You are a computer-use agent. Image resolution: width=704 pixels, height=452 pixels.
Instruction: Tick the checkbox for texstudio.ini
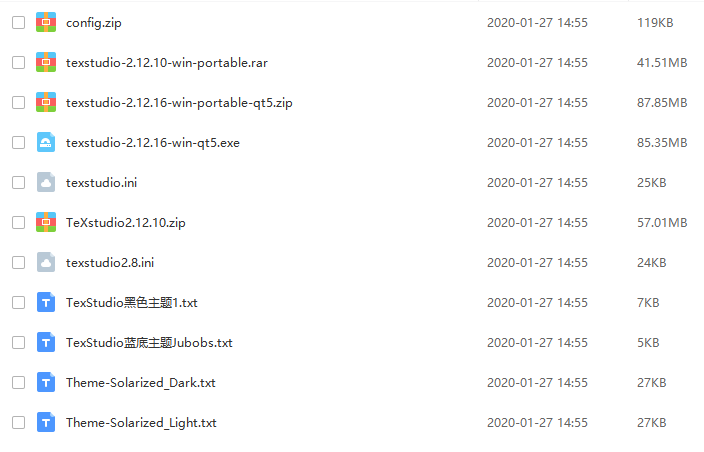(18, 182)
